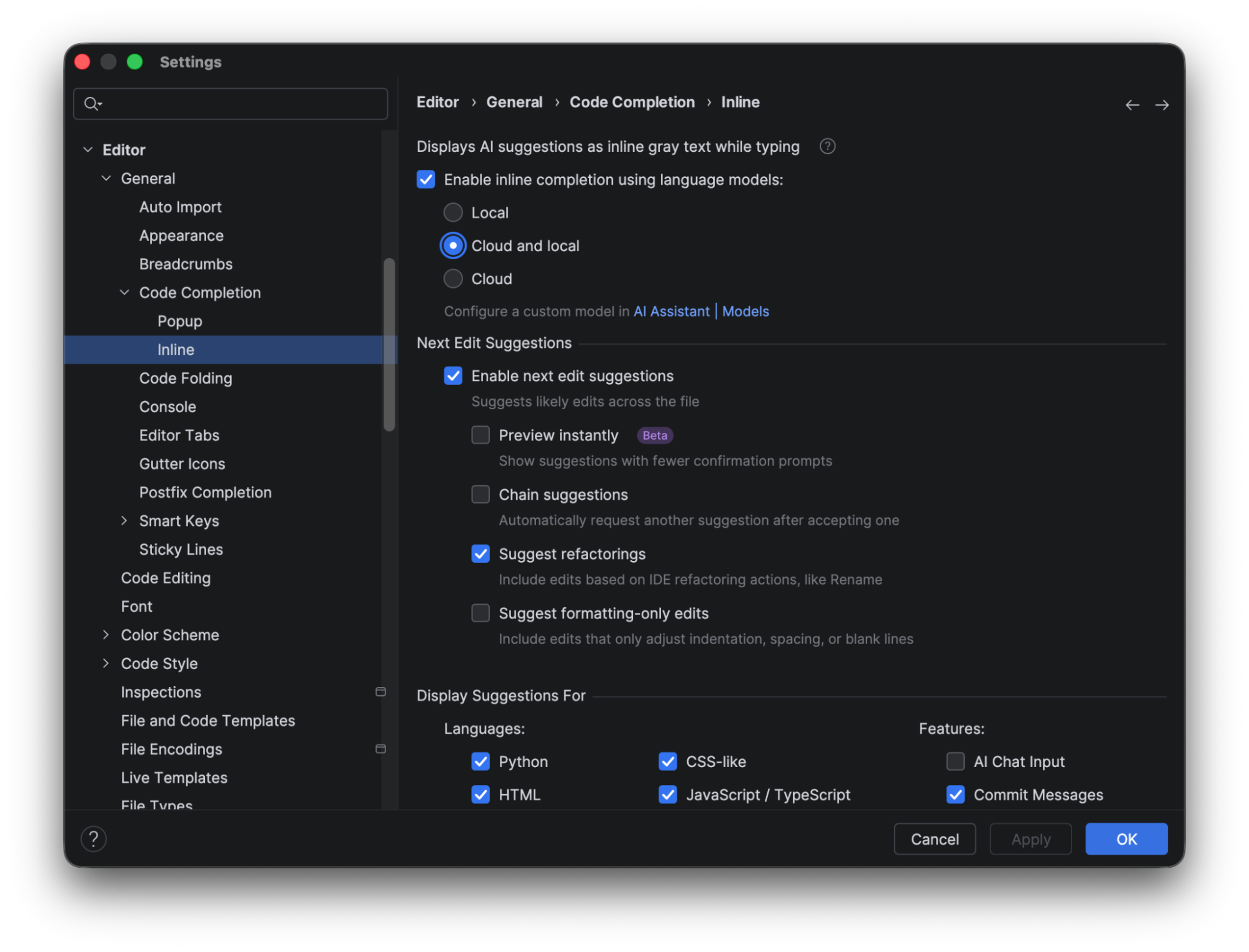Expand the Smart Keys tree node
The height and width of the screenshot is (952, 1249).
pyautogui.click(x=124, y=520)
